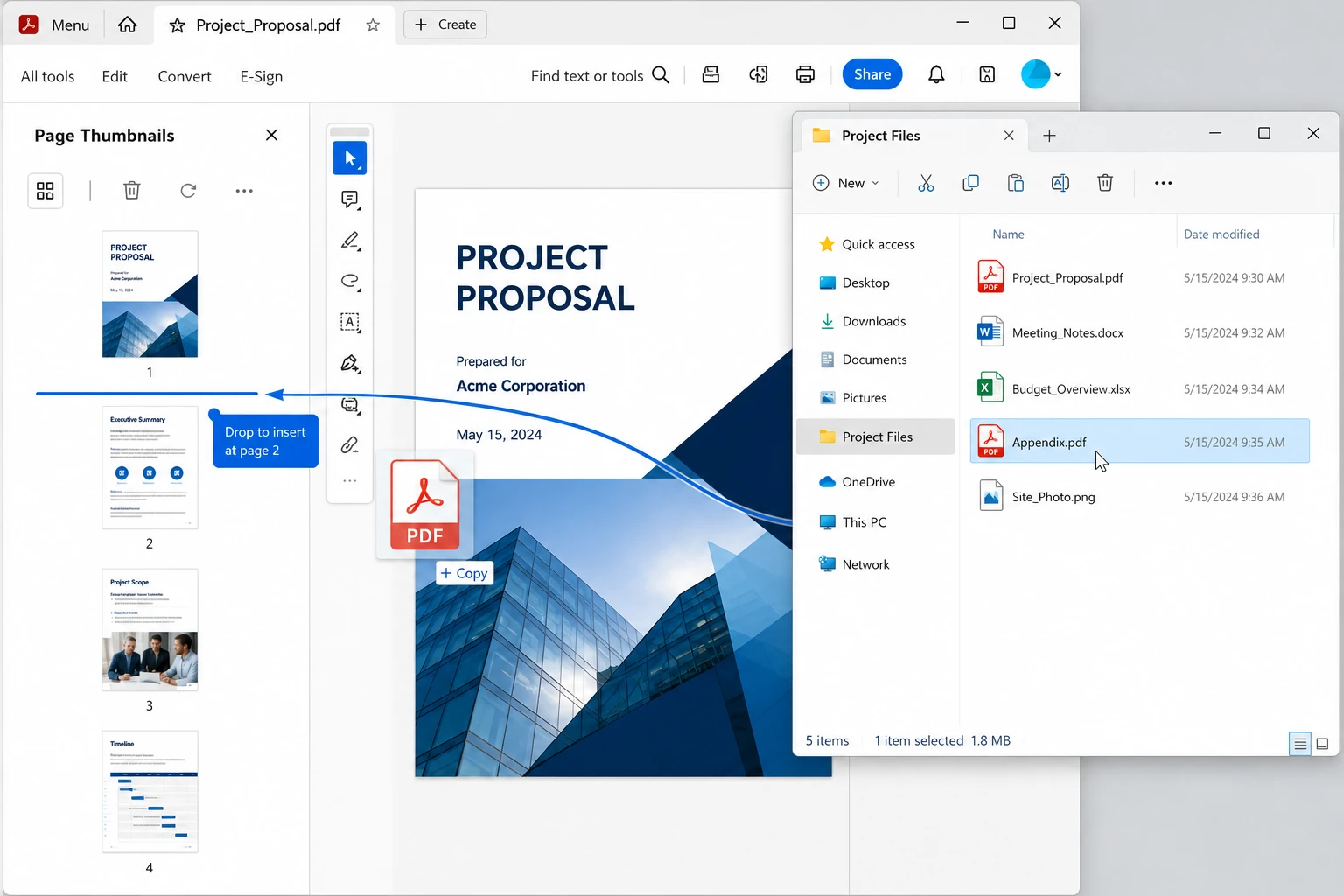
Task: Print the document with the printer icon
Action: (805, 74)
